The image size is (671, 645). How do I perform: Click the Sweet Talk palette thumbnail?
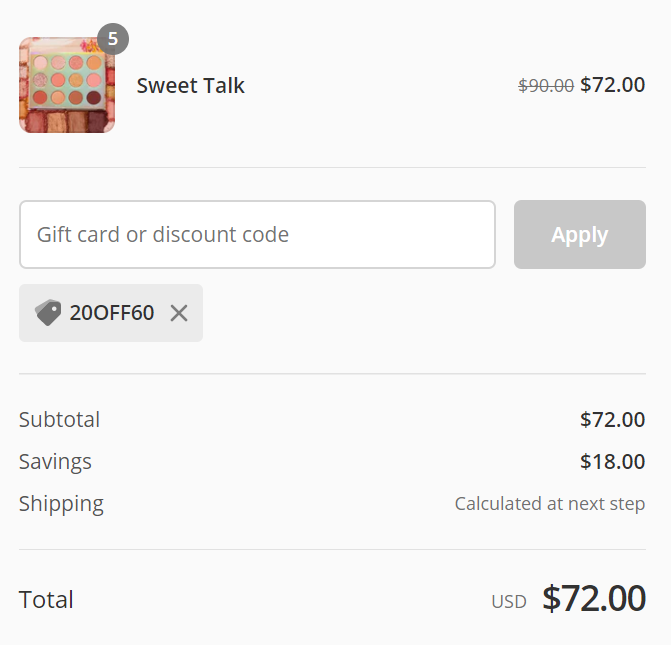click(x=67, y=85)
